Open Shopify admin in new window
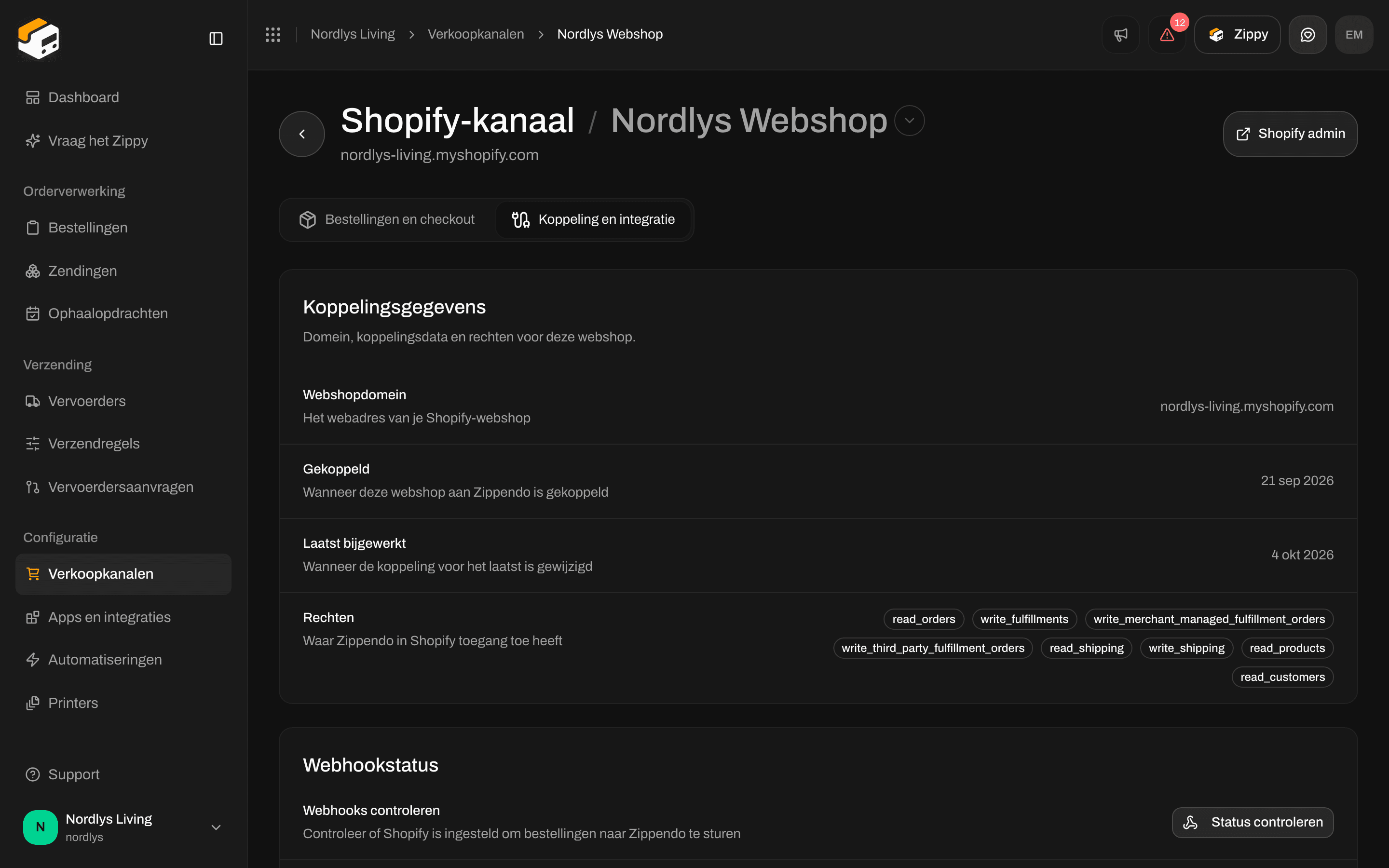1389x868 pixels. (1290, 134)
